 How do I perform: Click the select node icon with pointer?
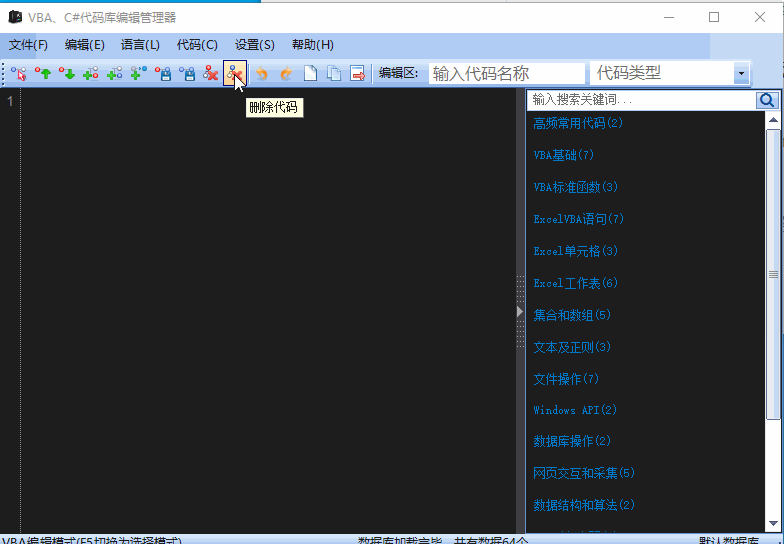(x=19, y=74)
